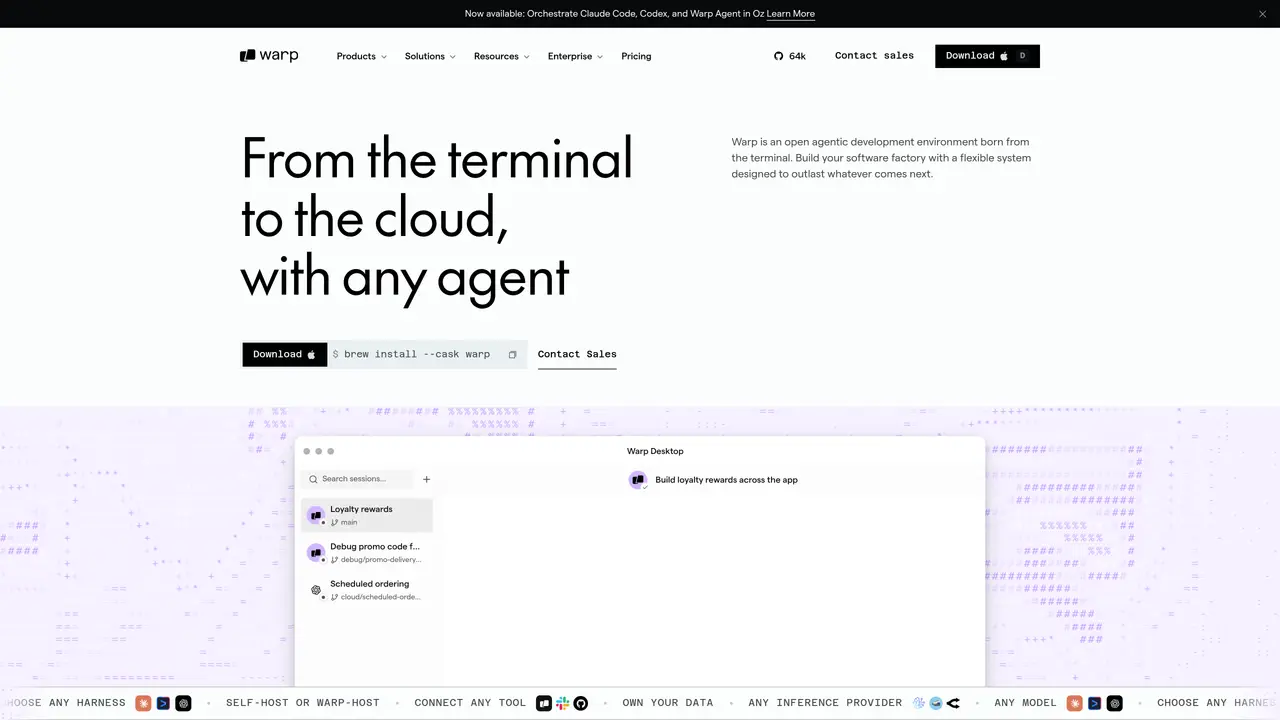This screenshot has width=1280, height=720.
Task: Expand the Solutions menu
Action: coord(430,56)
